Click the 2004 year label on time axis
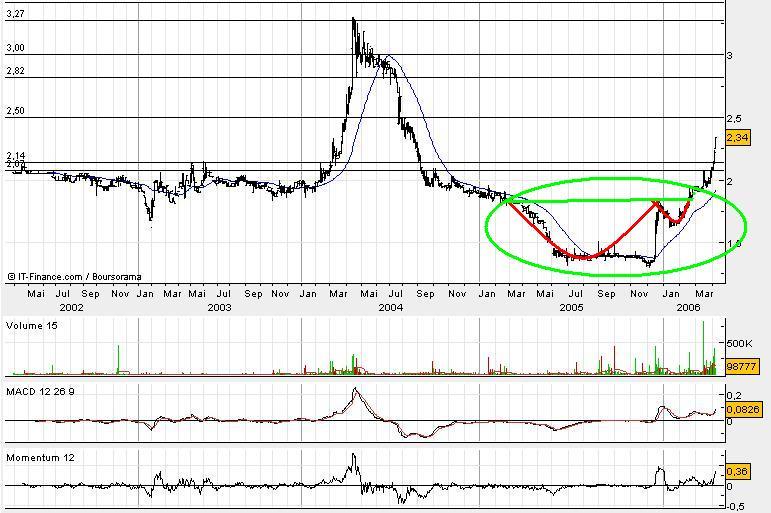 [391, 307]
